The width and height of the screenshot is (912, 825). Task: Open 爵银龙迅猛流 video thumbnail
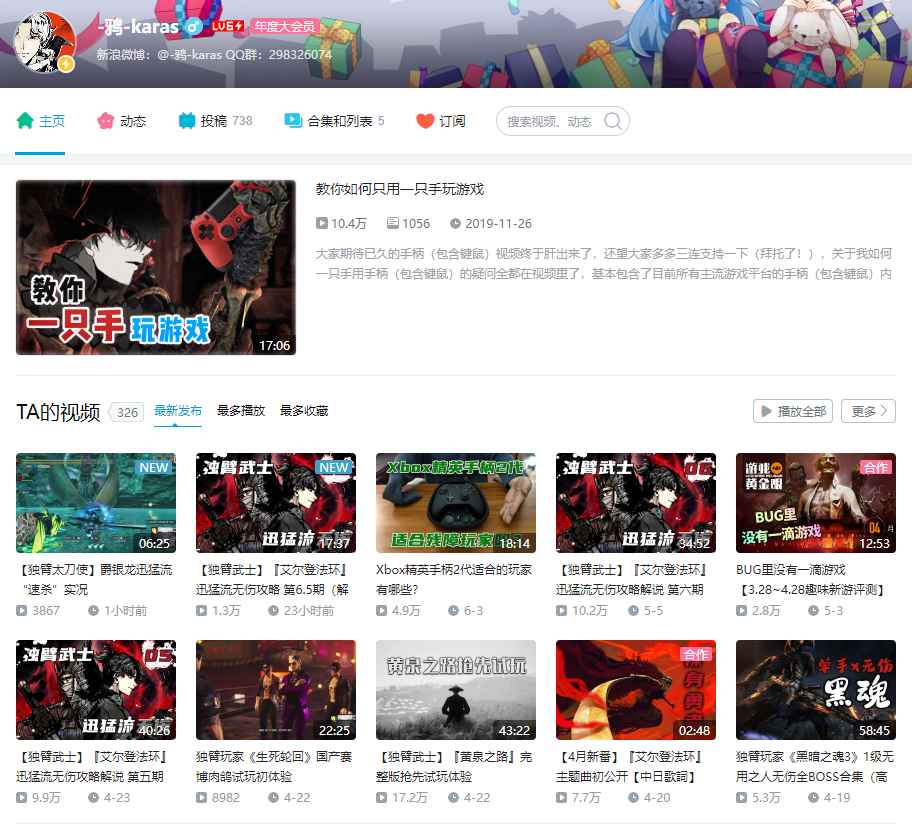[96, 503]
